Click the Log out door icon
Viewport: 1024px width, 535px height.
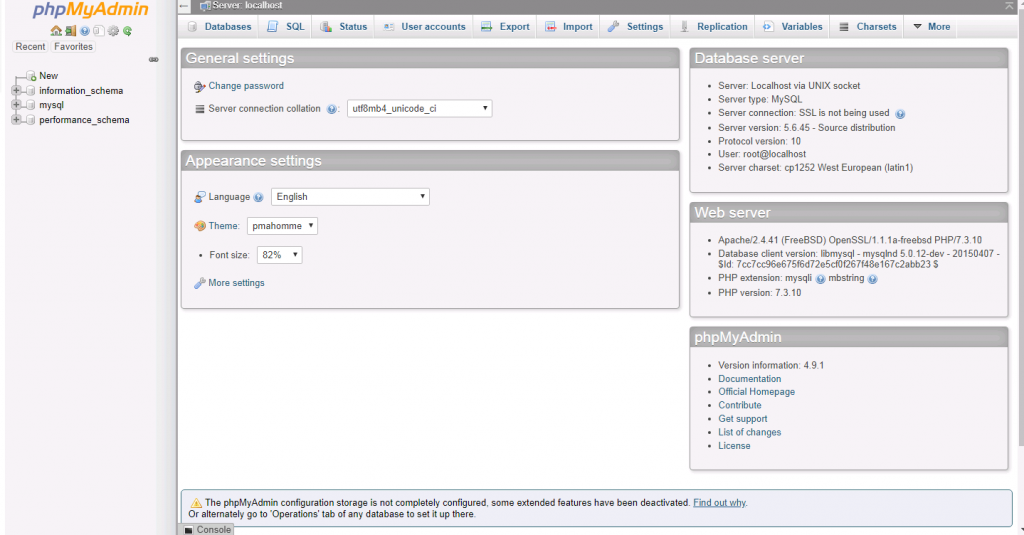pos(71,31)
